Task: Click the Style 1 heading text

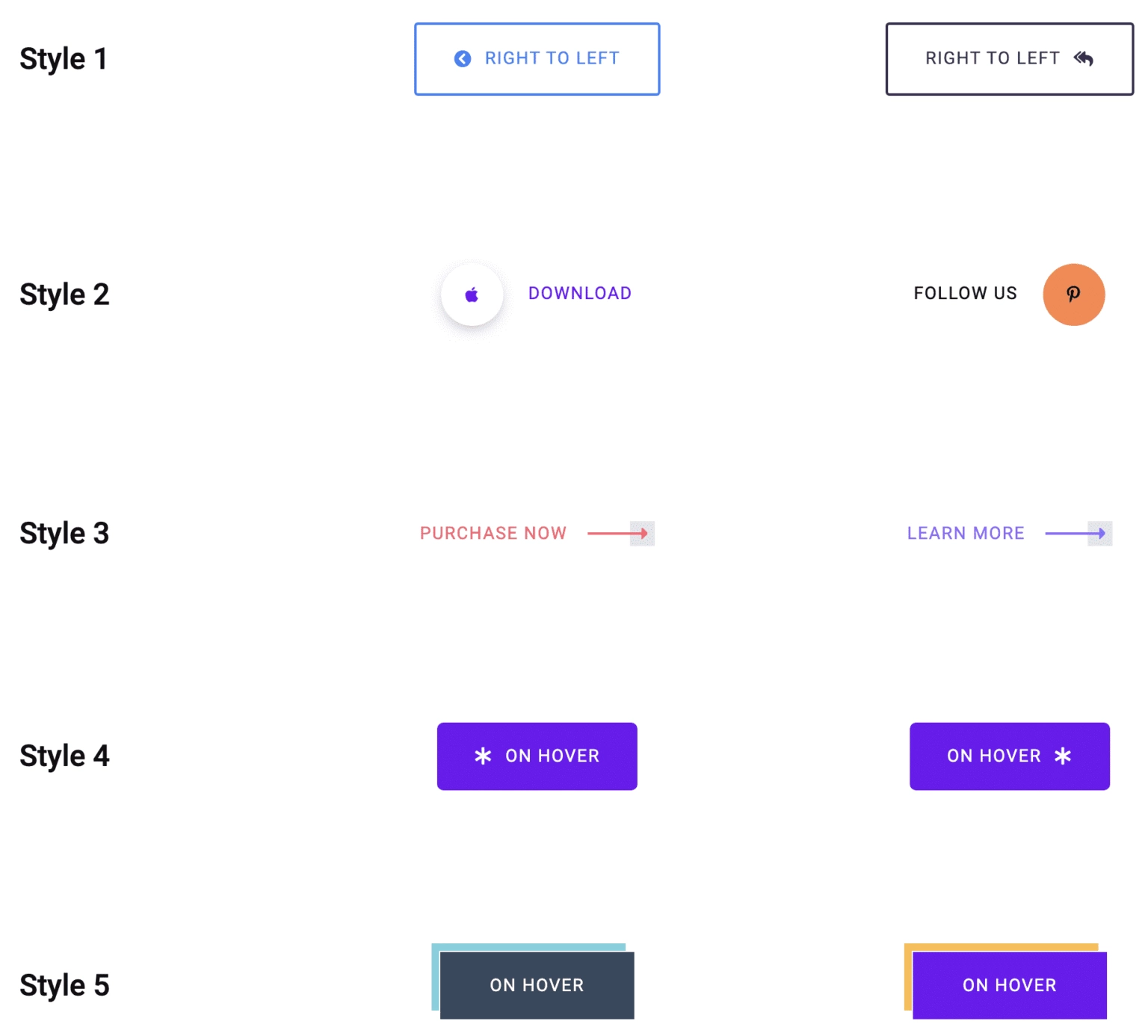Action: tap(64, 58)
